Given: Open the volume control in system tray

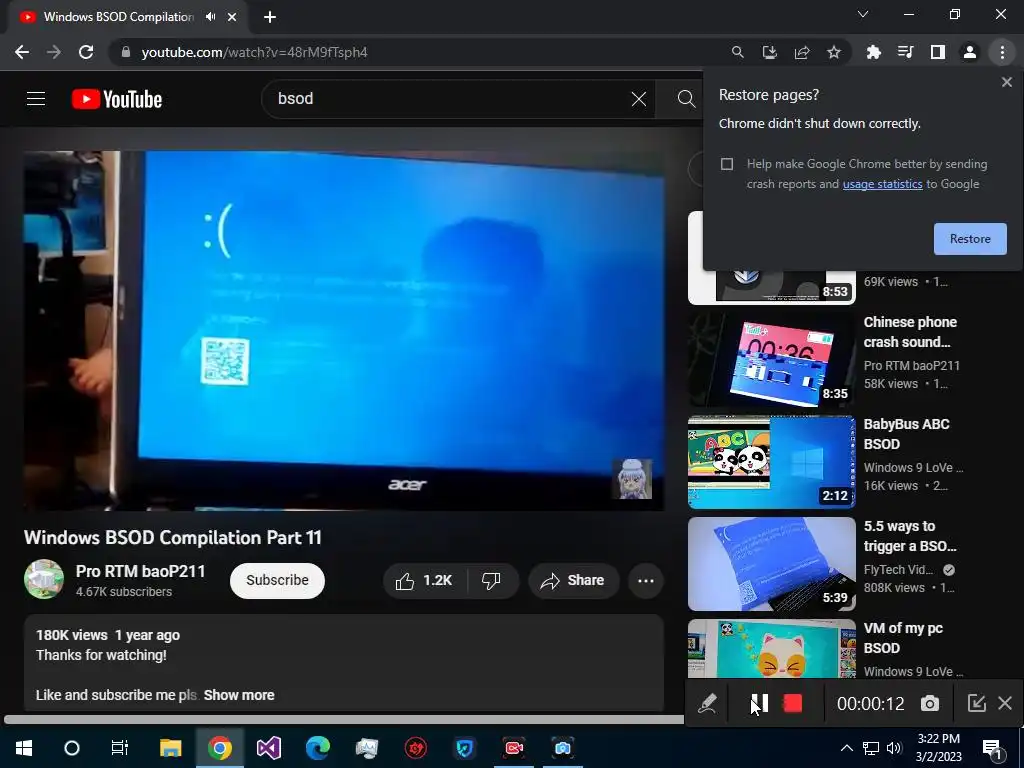Looking at the screenshot, I should pos(894,748).
